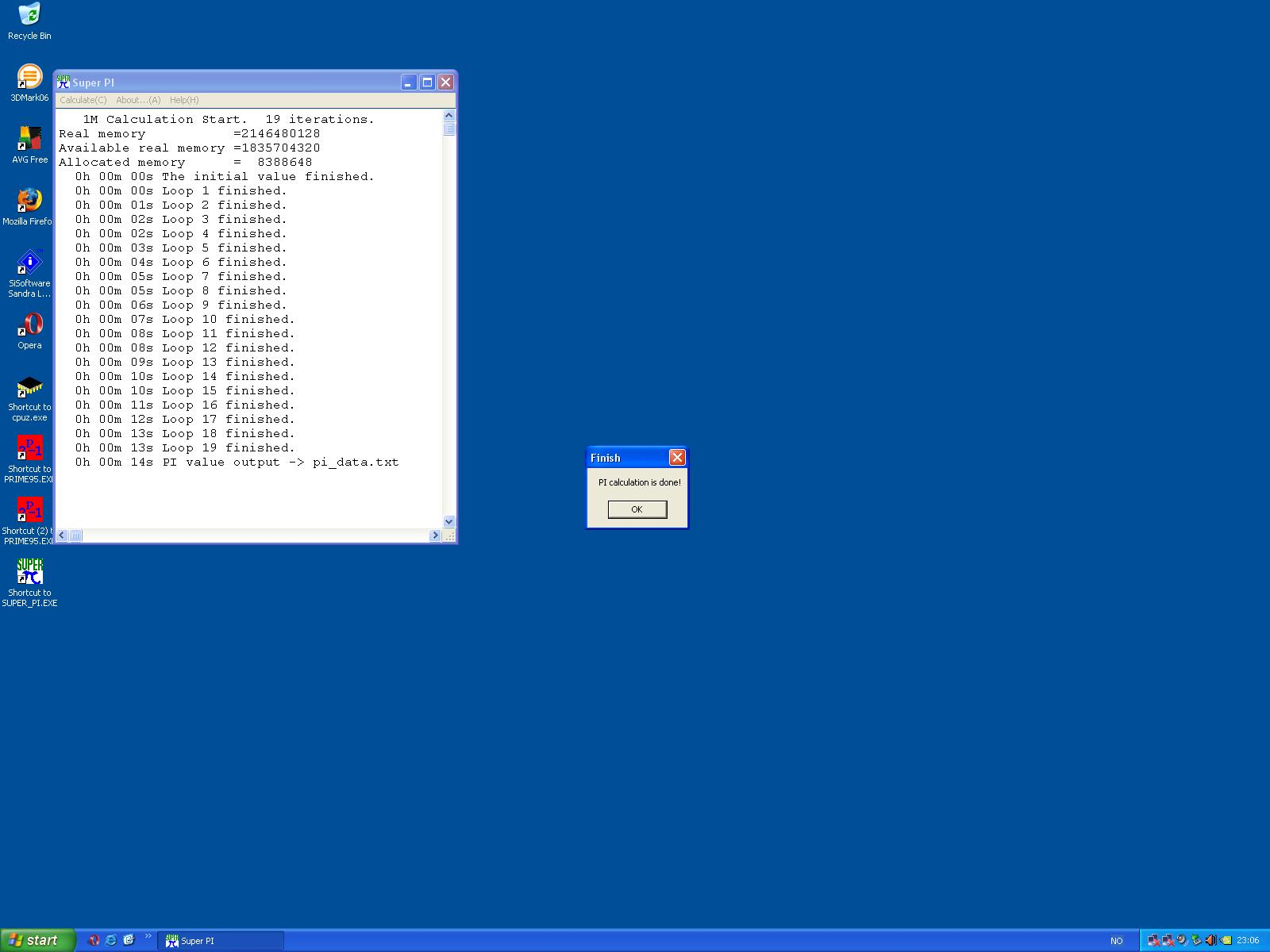Click the 'Loop 16 finished.' line
The height and width of the screenshot is (952, 1270).
(185, 405)
